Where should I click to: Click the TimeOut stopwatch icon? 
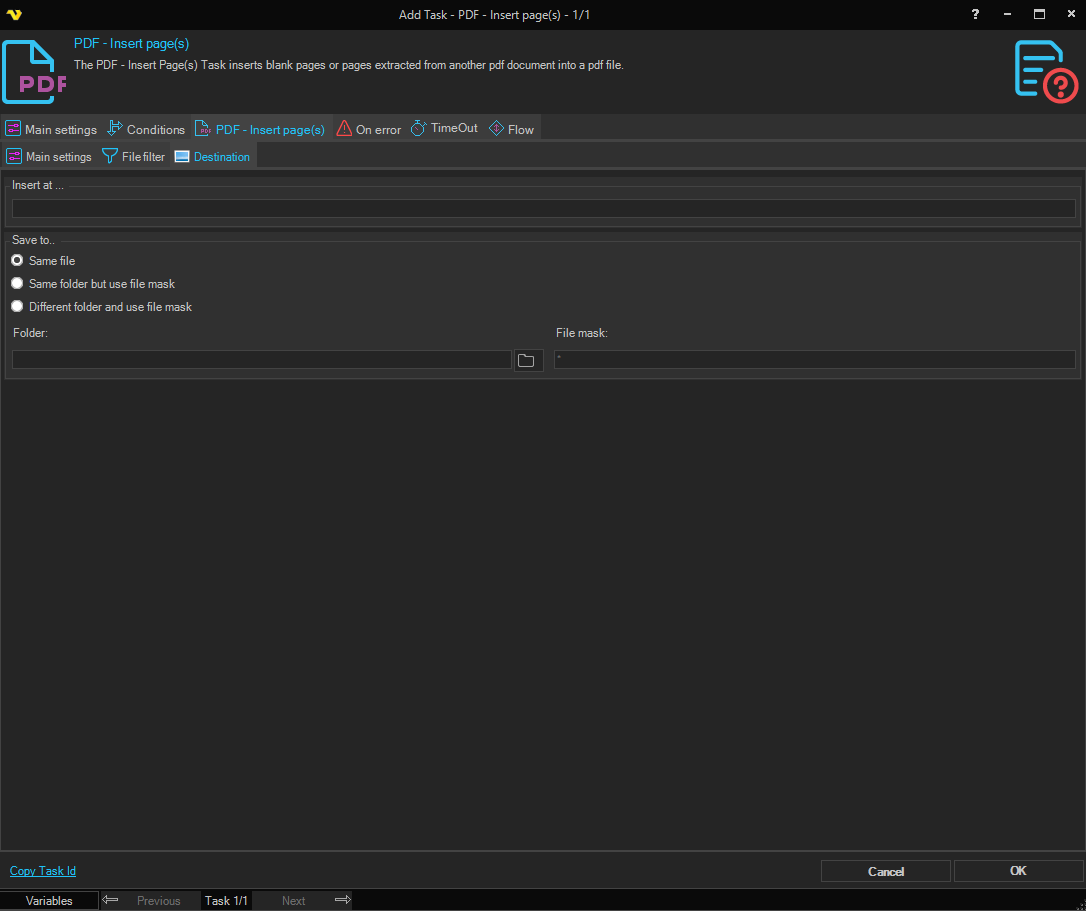coord(419,129)
